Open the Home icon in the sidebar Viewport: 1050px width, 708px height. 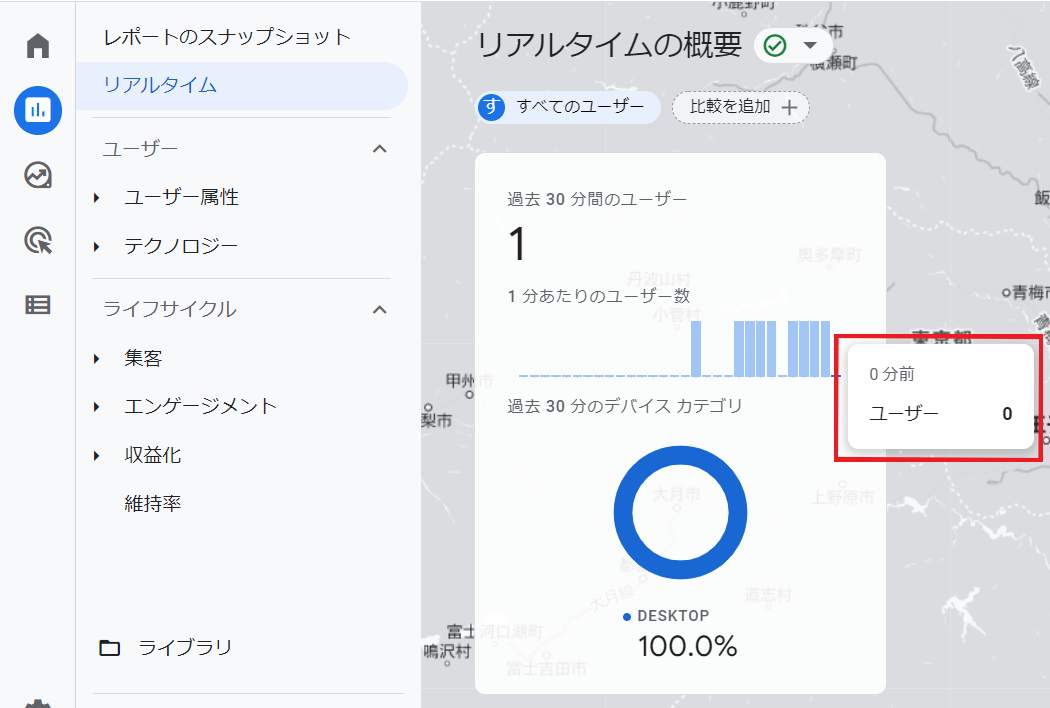pyautogui.click(x=38, y=46)
